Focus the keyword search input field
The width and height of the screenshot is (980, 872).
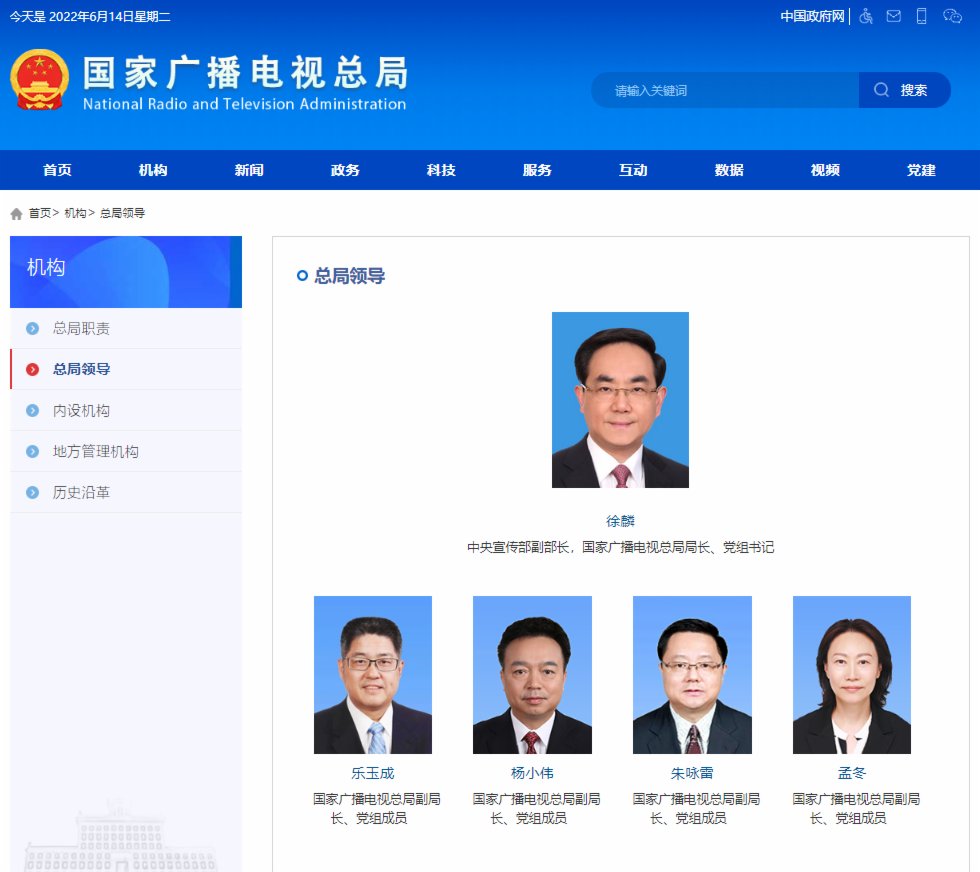click(x=725, y=90)
